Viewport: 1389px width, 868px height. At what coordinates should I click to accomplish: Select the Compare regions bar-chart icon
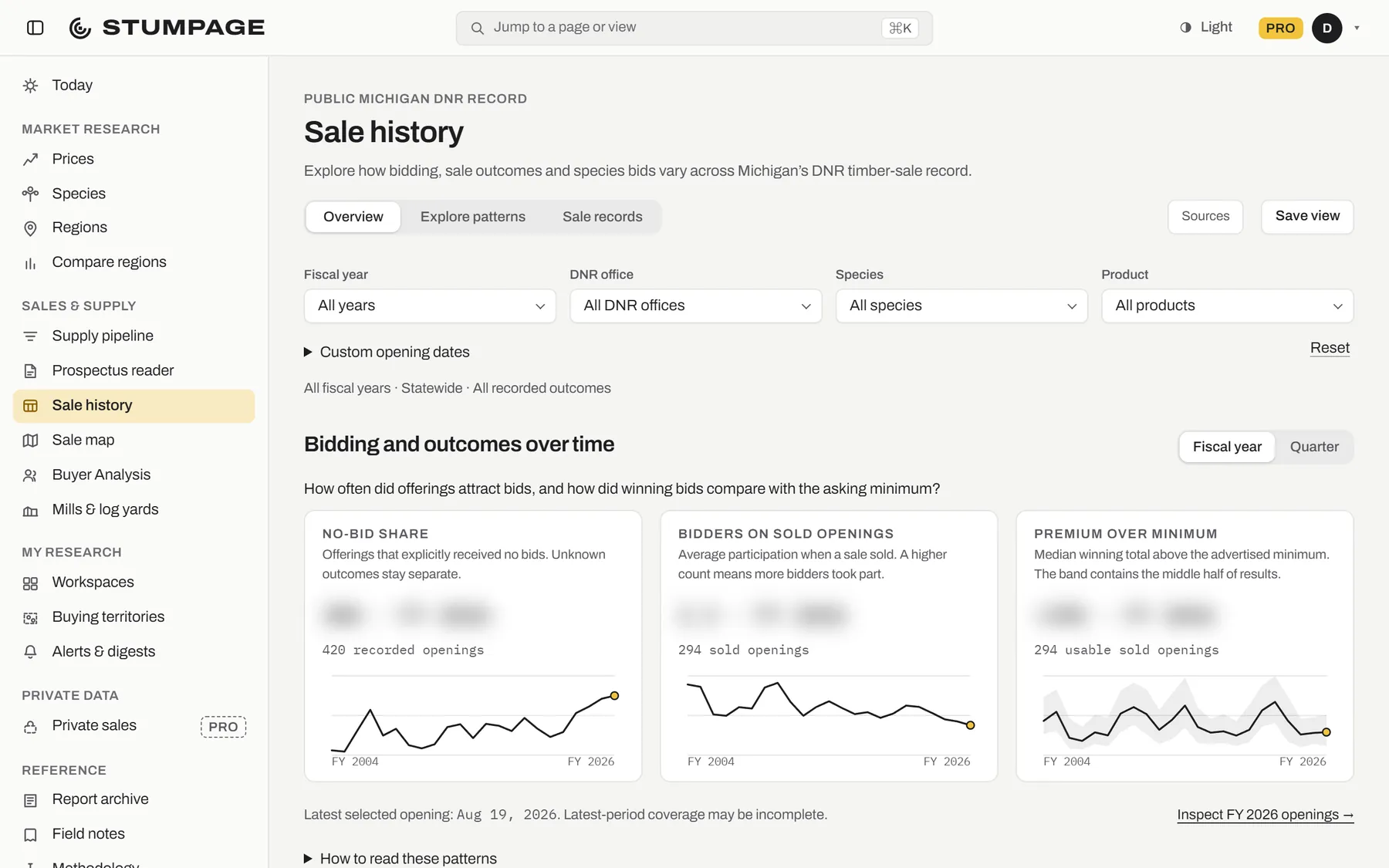30,263
